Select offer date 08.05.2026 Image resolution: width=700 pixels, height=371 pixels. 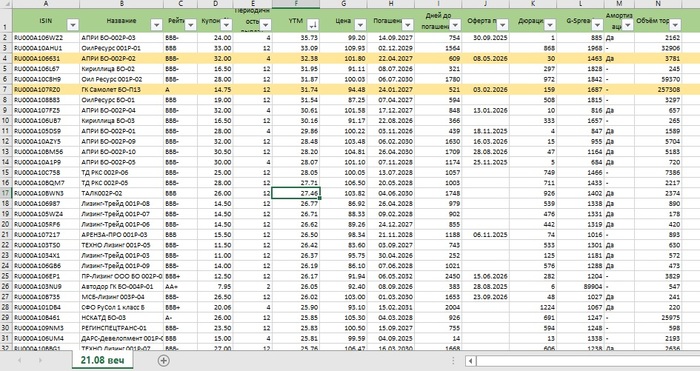pyautogui.click(x=486, y=58)
